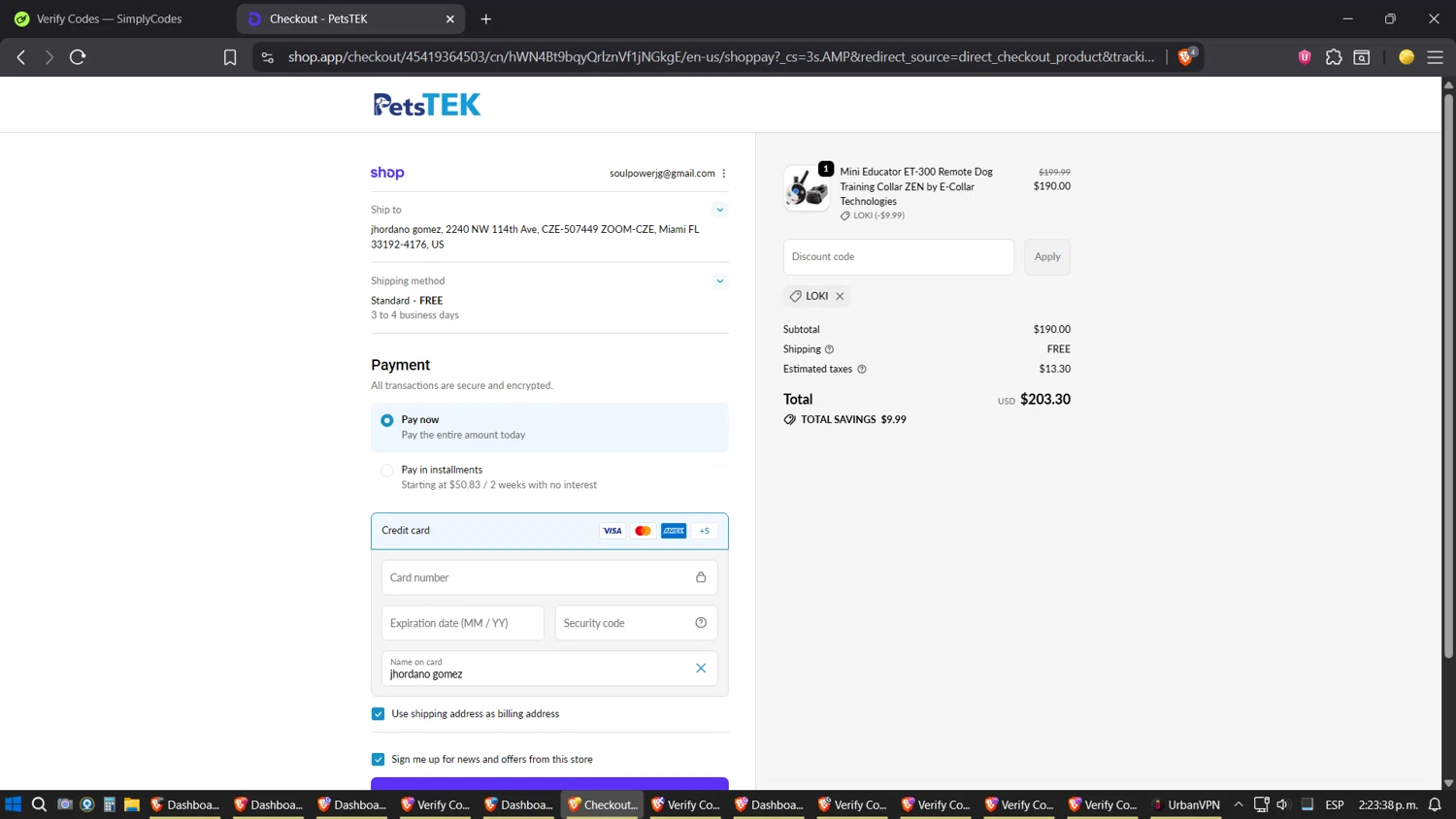1456x819 pixels.
Task: Click the purple pay button at bottom
Action: (549, 784)
